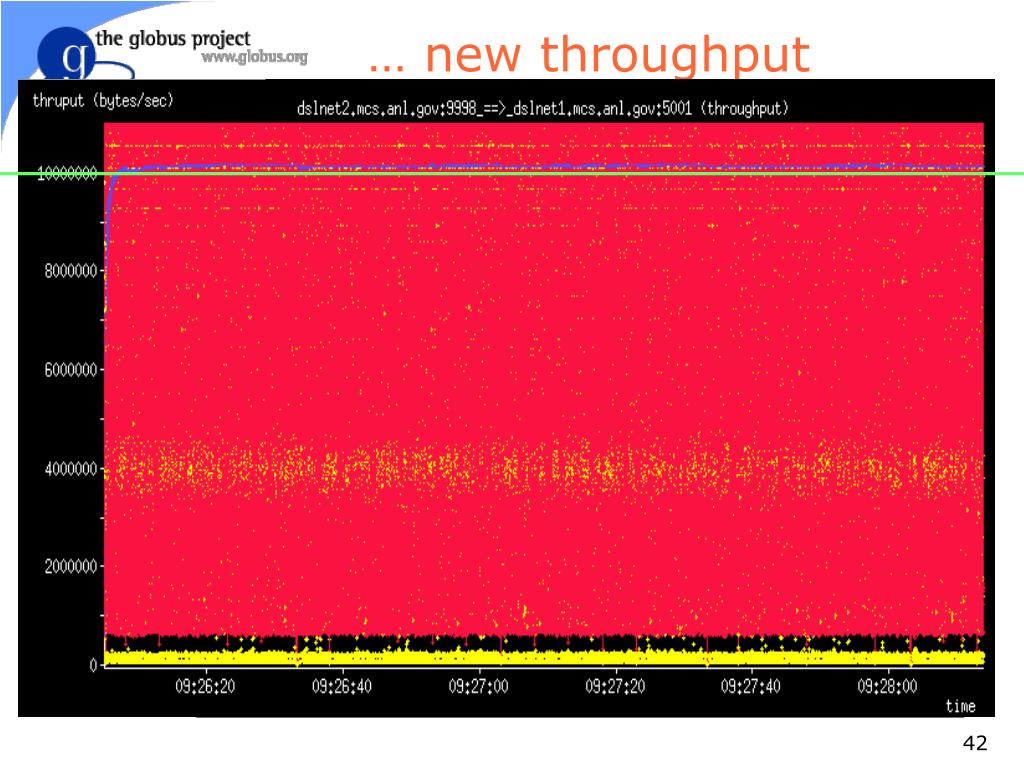
Task: Select the '... new throughput' slide title
Action: point(588,54)
